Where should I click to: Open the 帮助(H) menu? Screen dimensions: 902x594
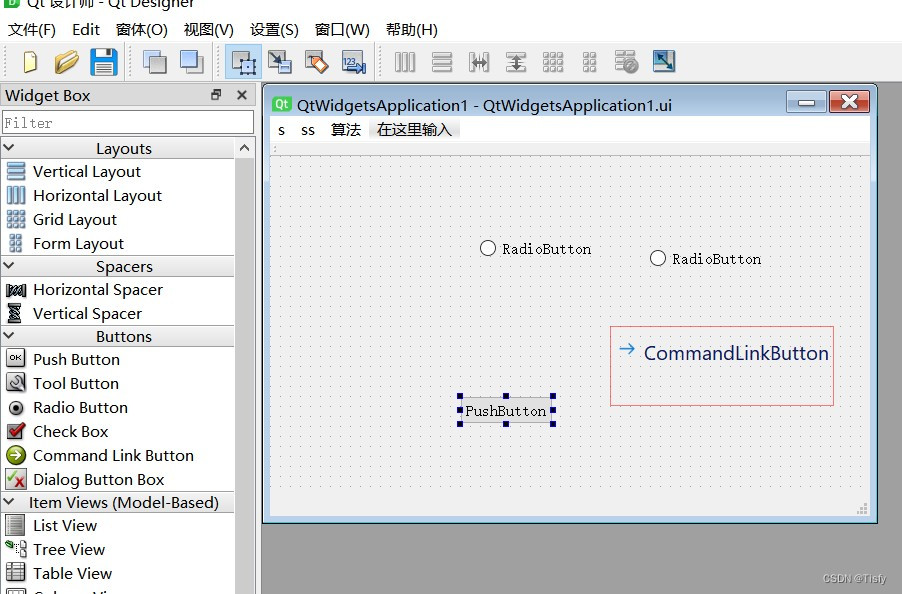coord(411,29)
